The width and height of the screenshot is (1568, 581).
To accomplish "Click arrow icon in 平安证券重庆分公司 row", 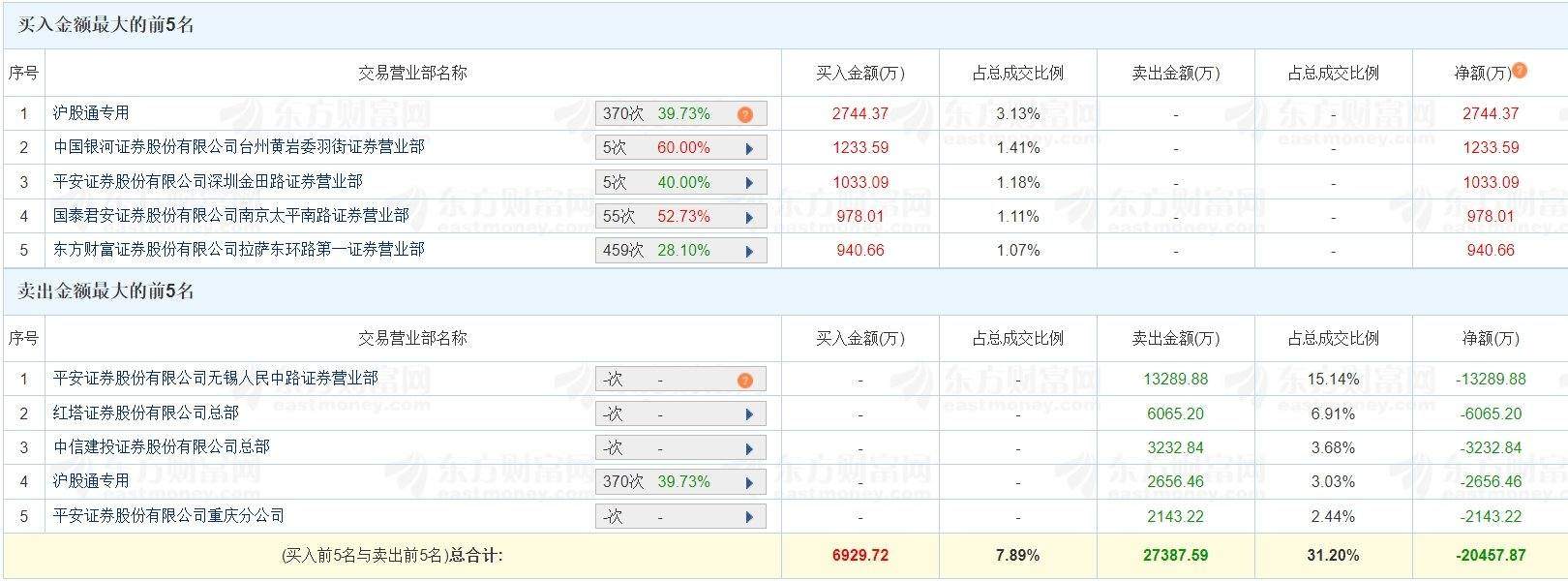I will (749, 517).
